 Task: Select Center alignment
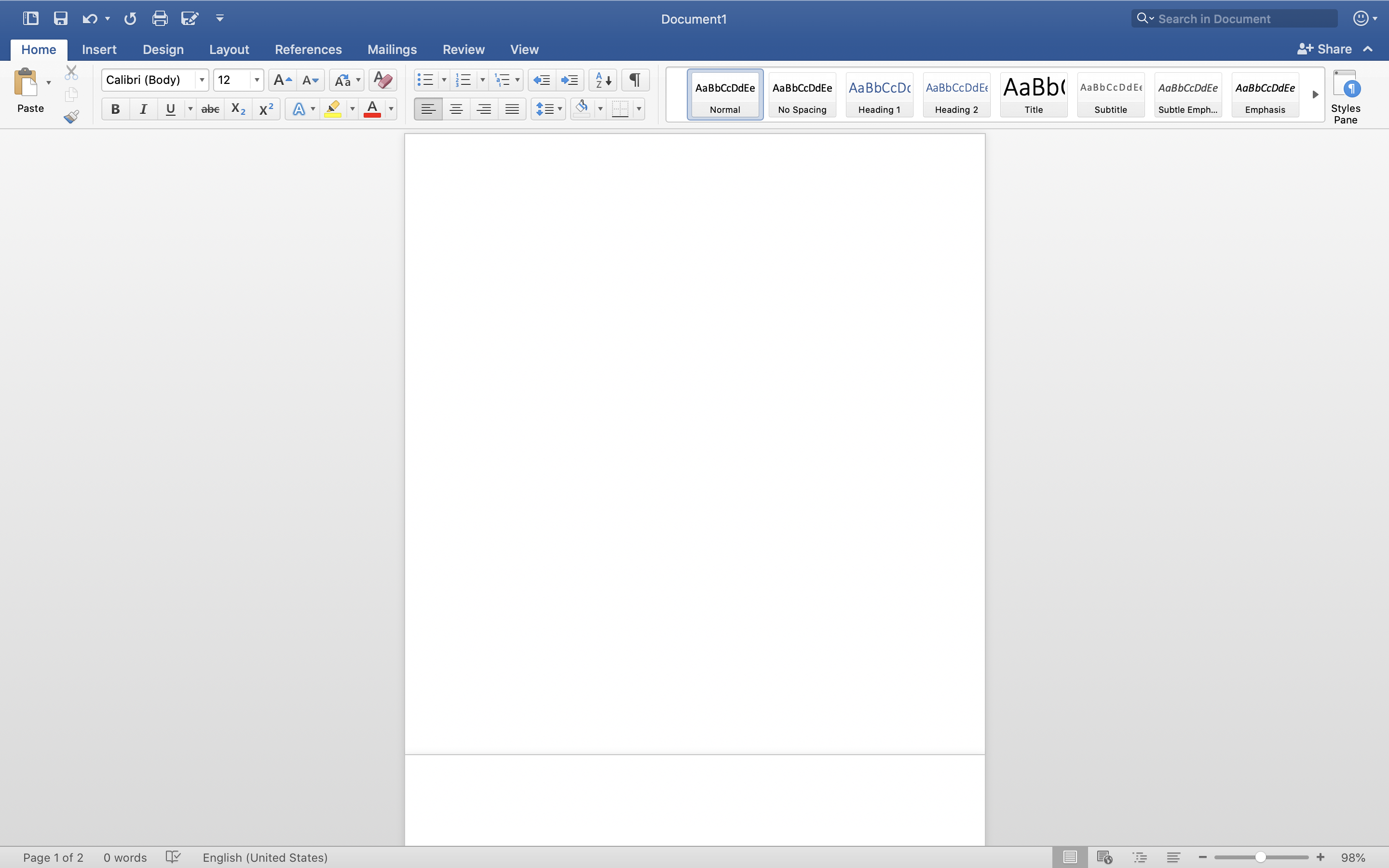[456, 108]
